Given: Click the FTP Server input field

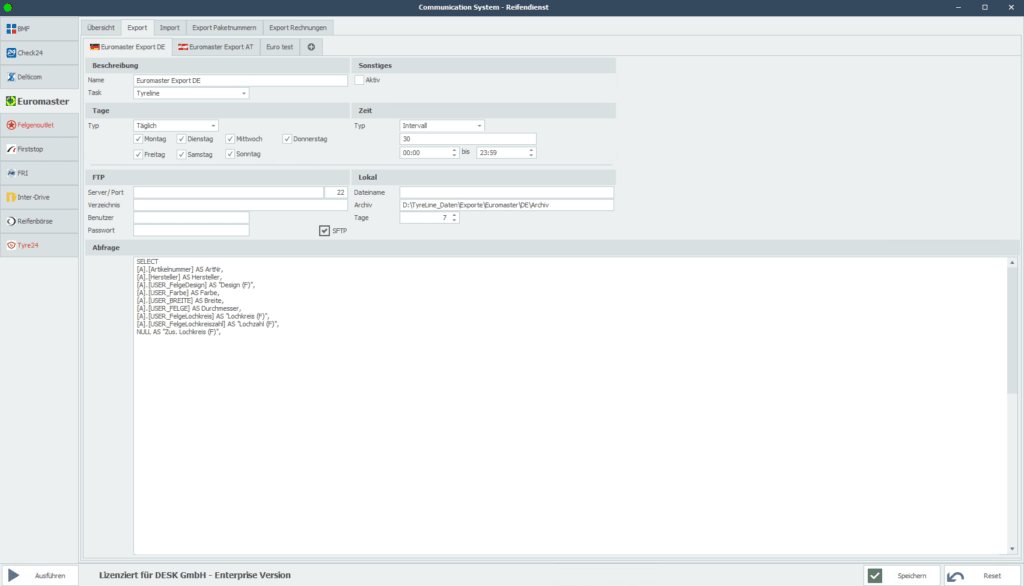Looking at the screenshot, I should 229,193.
